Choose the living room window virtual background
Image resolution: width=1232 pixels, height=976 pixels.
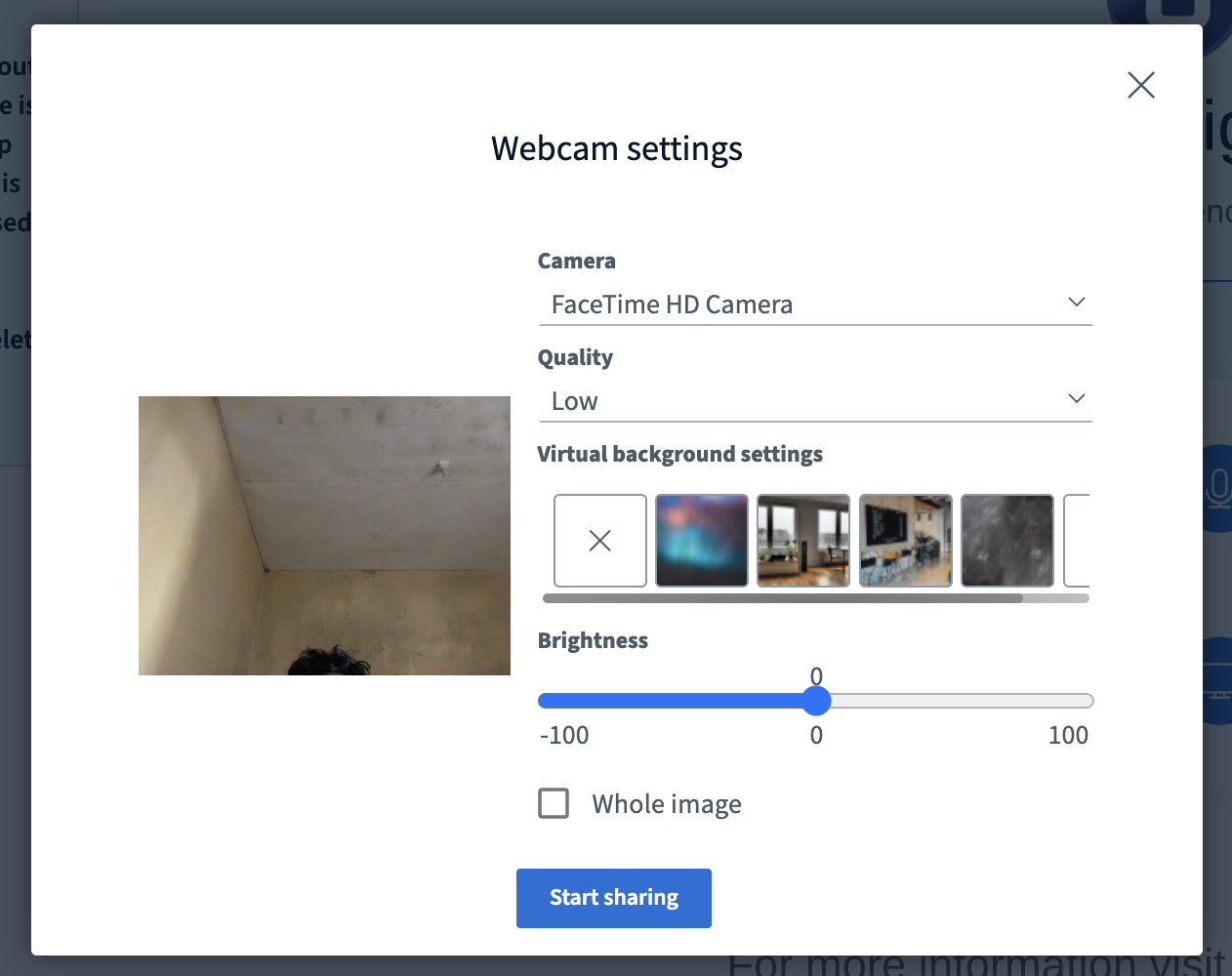tap(803, 541)
